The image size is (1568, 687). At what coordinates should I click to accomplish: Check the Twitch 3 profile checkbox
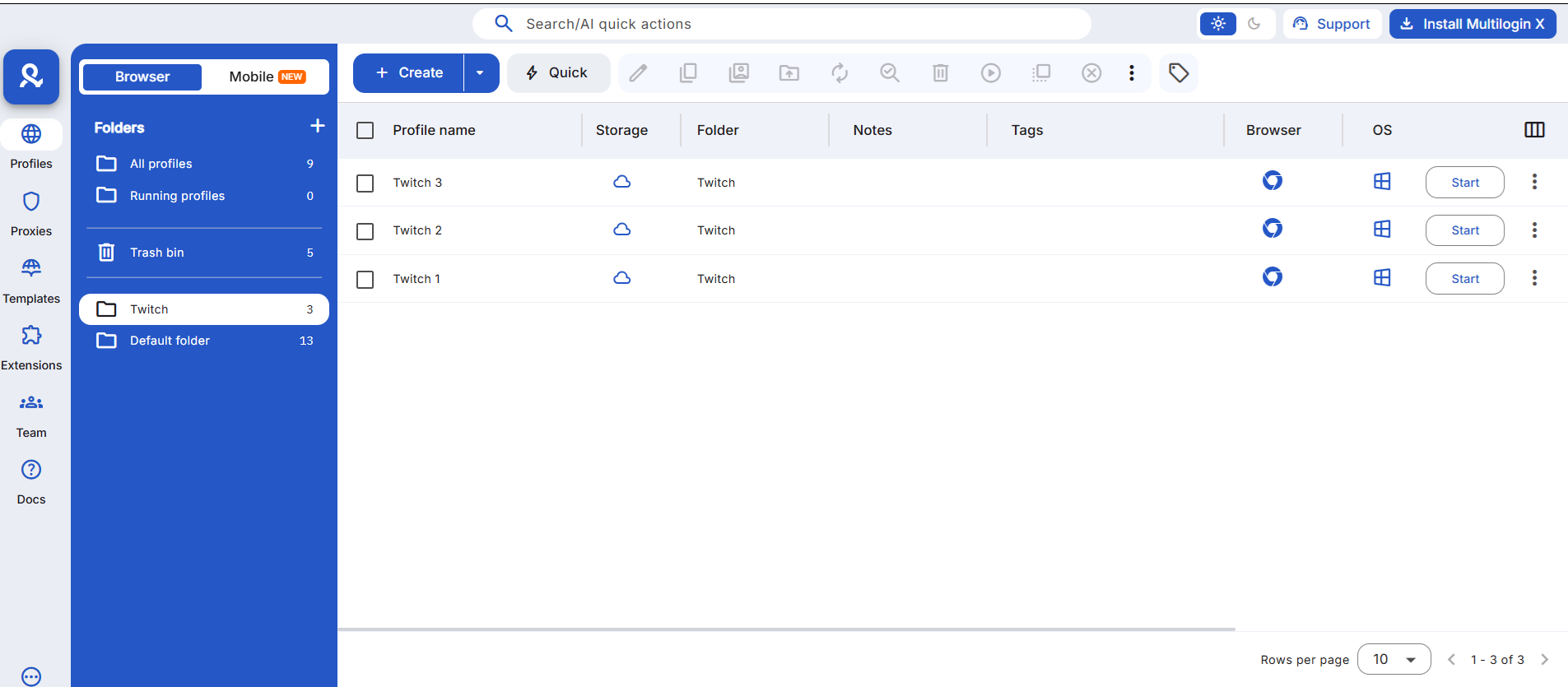pyautogui.click(x=365, y=183)
